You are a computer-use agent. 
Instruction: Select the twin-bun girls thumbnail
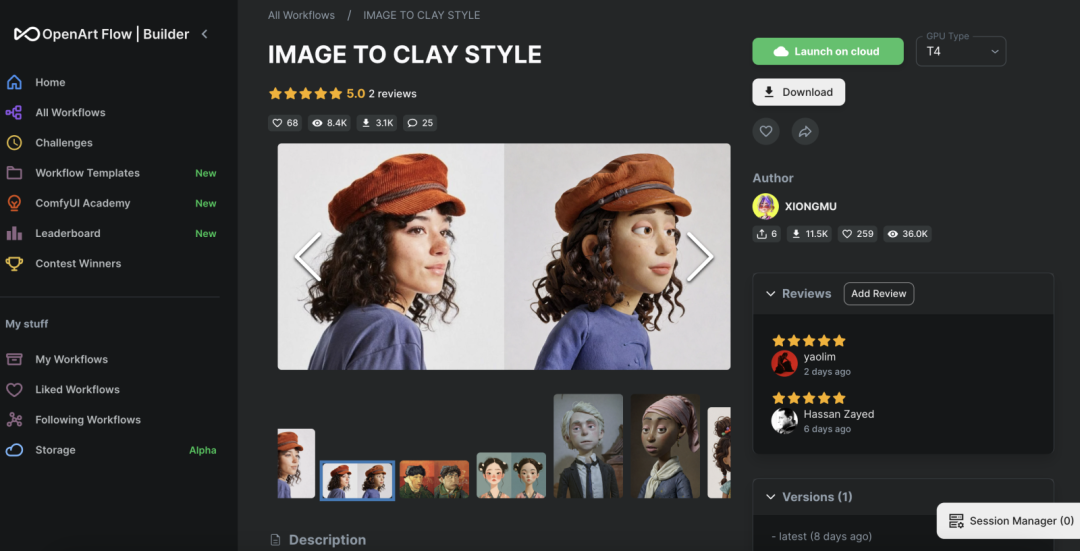pos(511,475)
